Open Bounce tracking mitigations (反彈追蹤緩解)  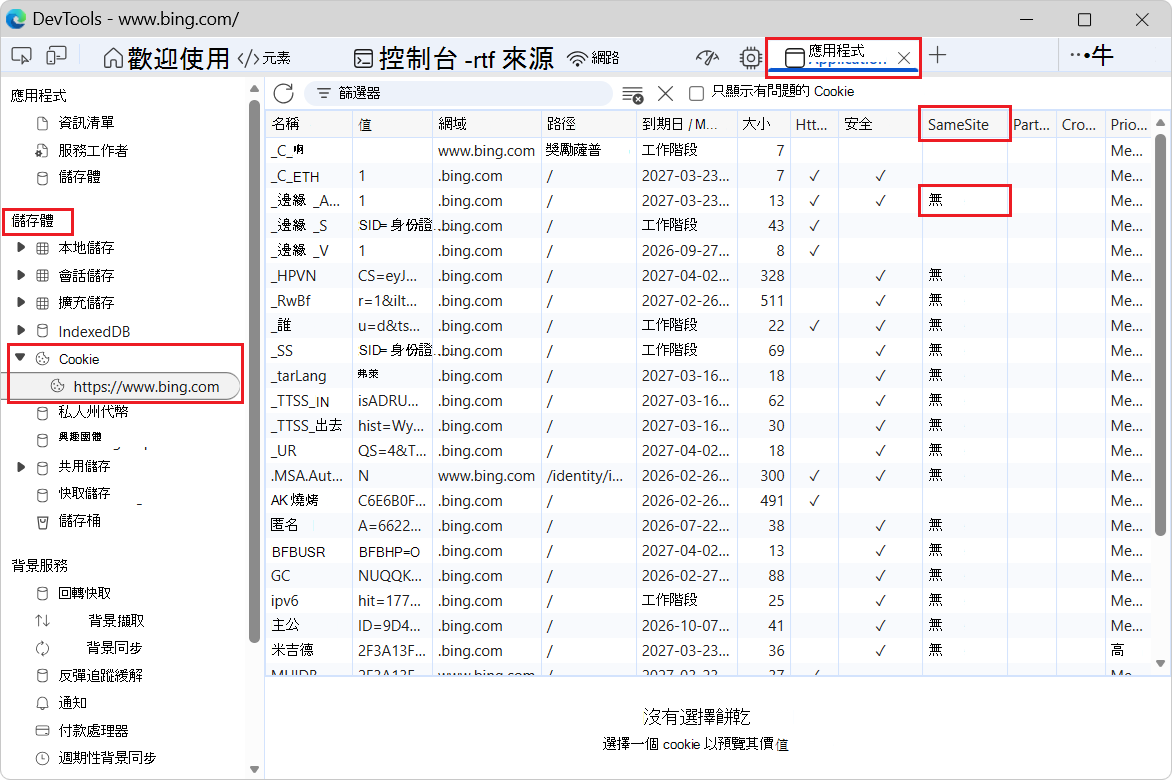click(100, 675)
